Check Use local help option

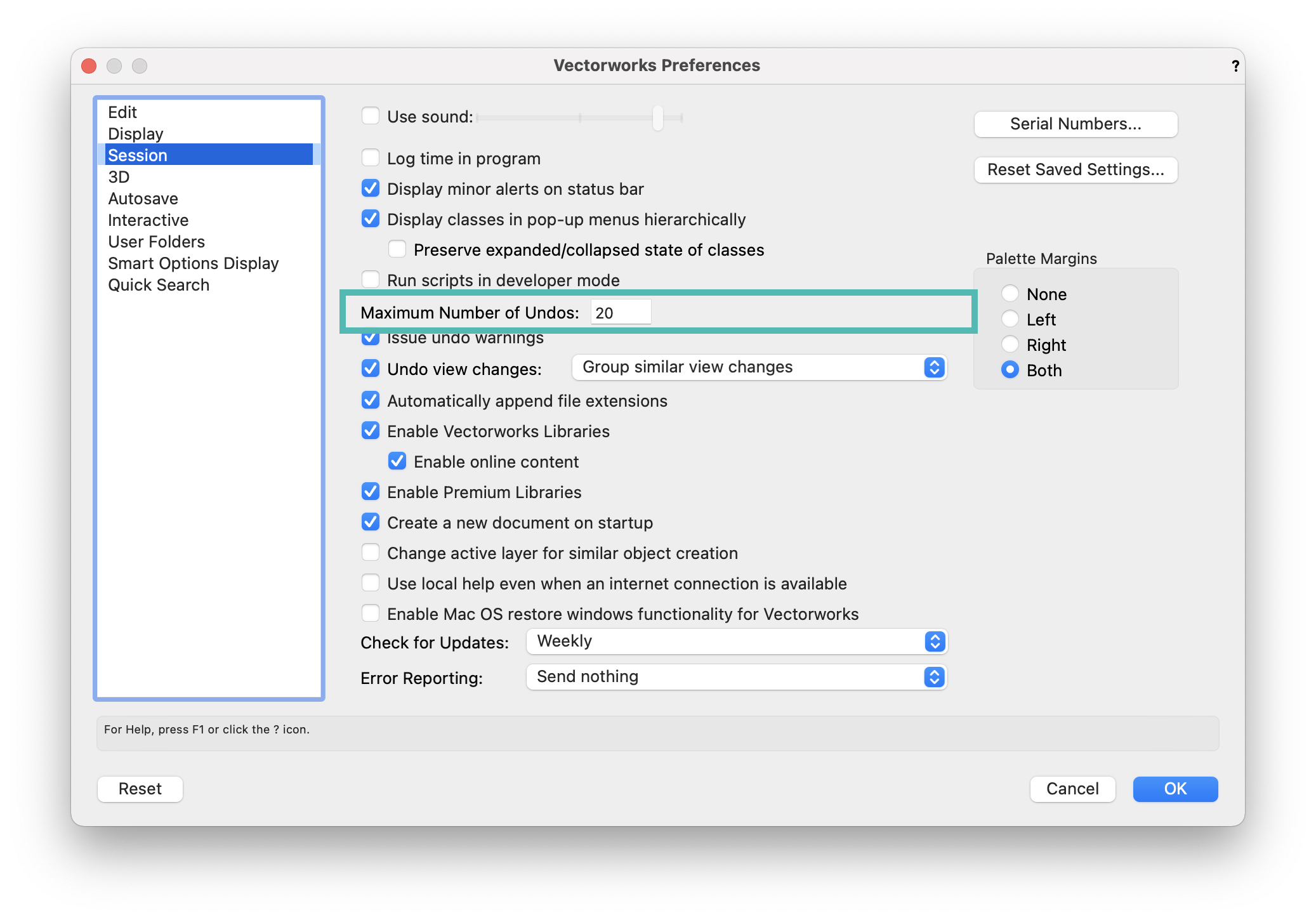coord(371,583)
